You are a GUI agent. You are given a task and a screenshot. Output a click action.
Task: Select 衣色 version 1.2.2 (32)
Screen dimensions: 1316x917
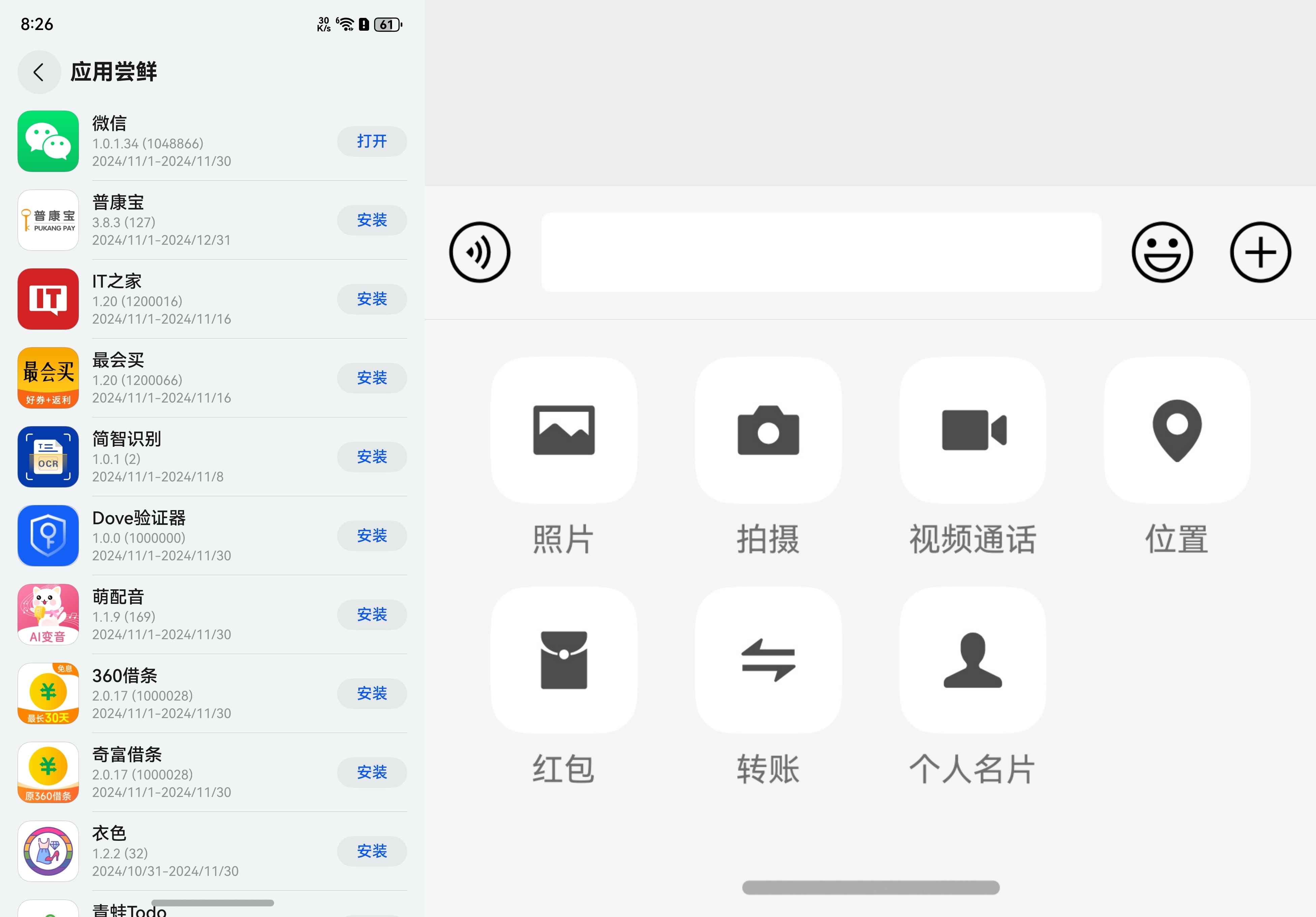click(120, 854)
